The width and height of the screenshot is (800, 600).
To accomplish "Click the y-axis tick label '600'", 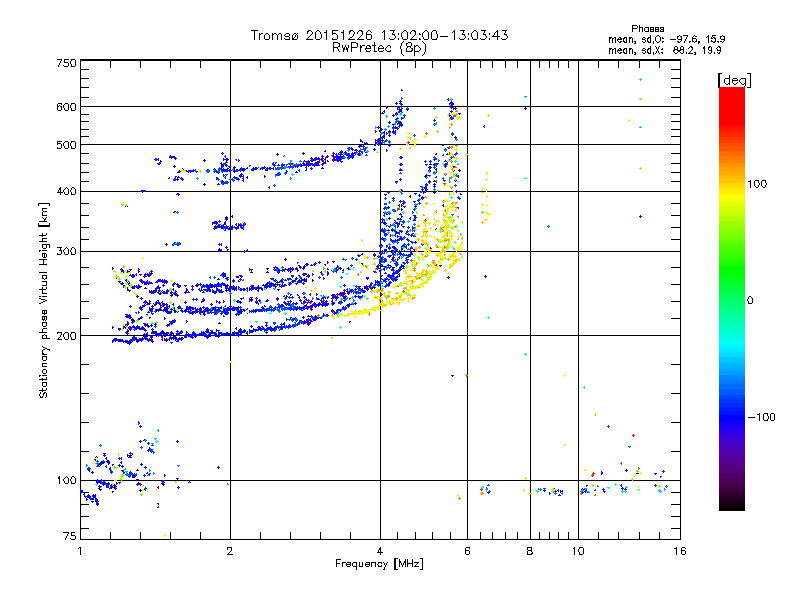I will coord(66,107).
